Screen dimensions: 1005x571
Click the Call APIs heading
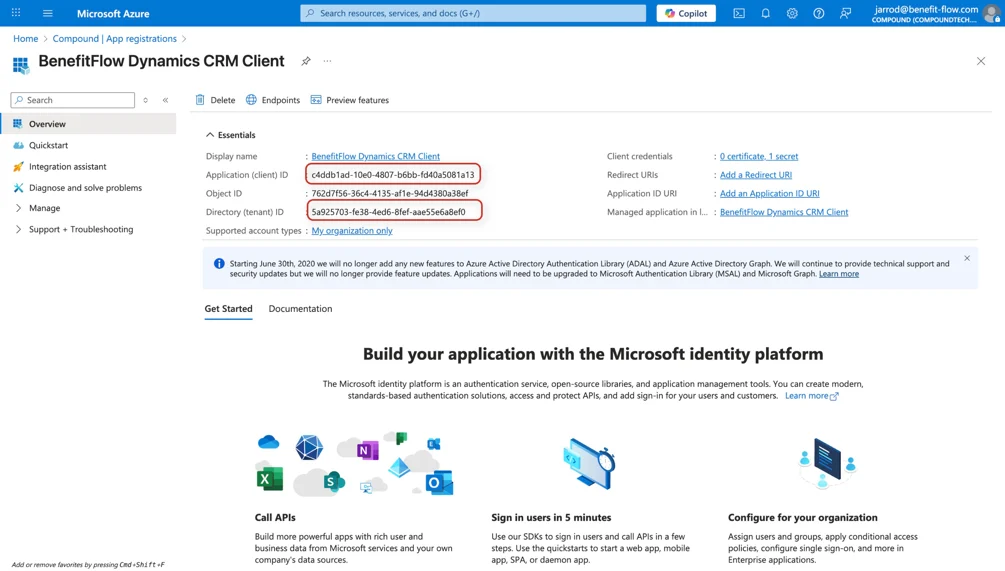pyautogui.click(x=275, y=517)
